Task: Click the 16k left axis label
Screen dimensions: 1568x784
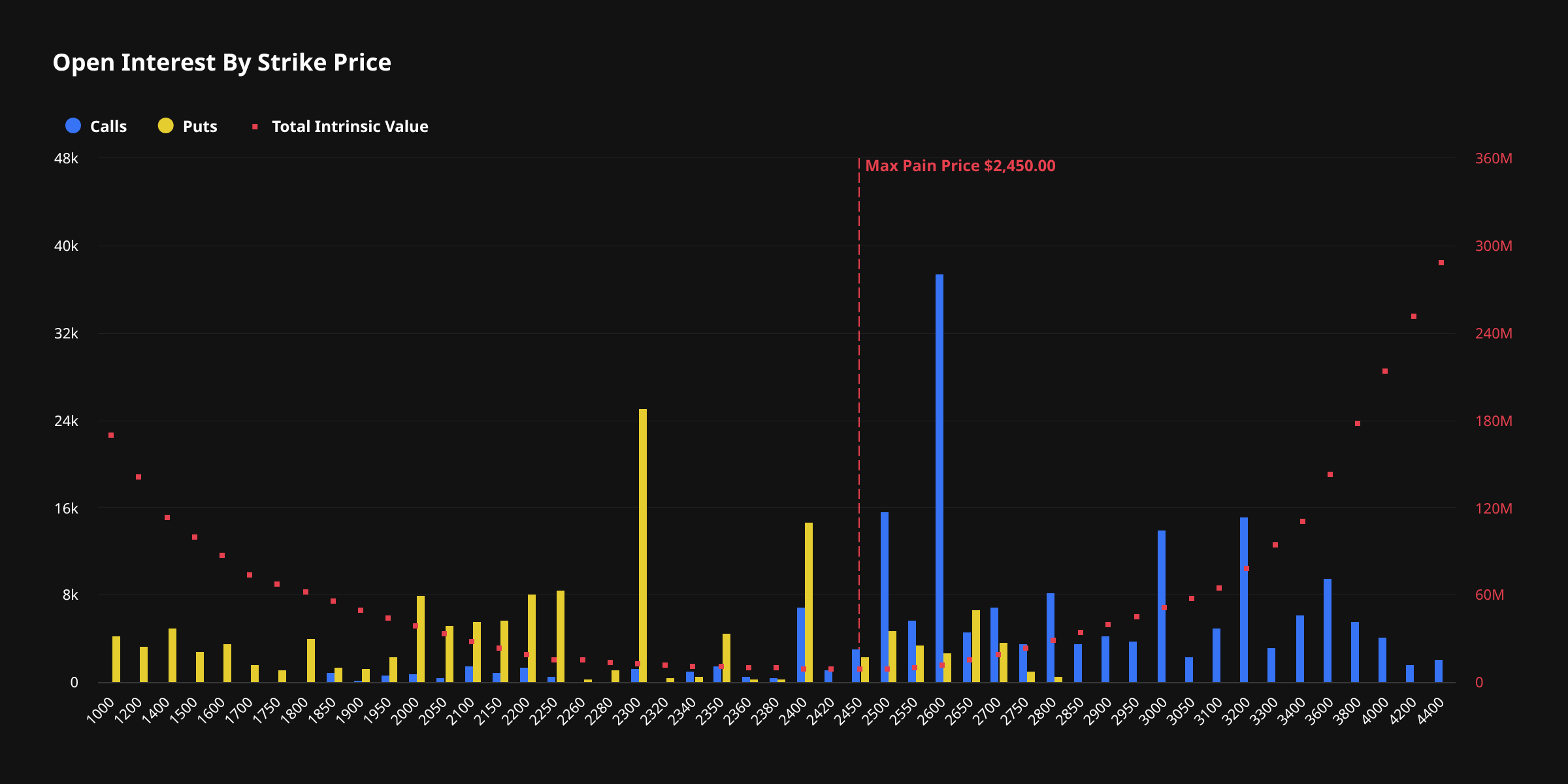Action: coord(66,508)
